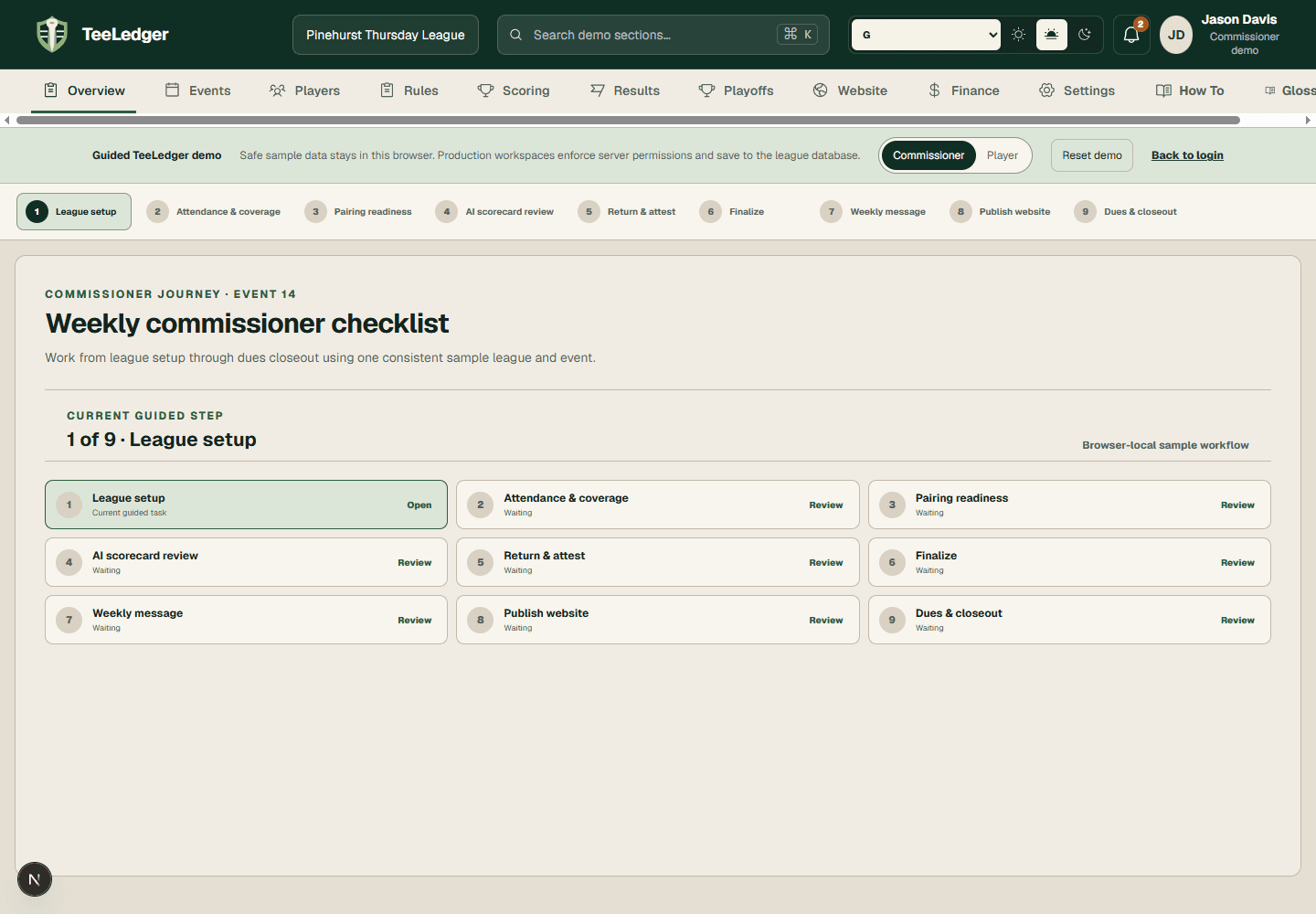Viewport: 1316px width, 914px height.
Task: Click the Settings gear icon
Action: pos(1047,90)
